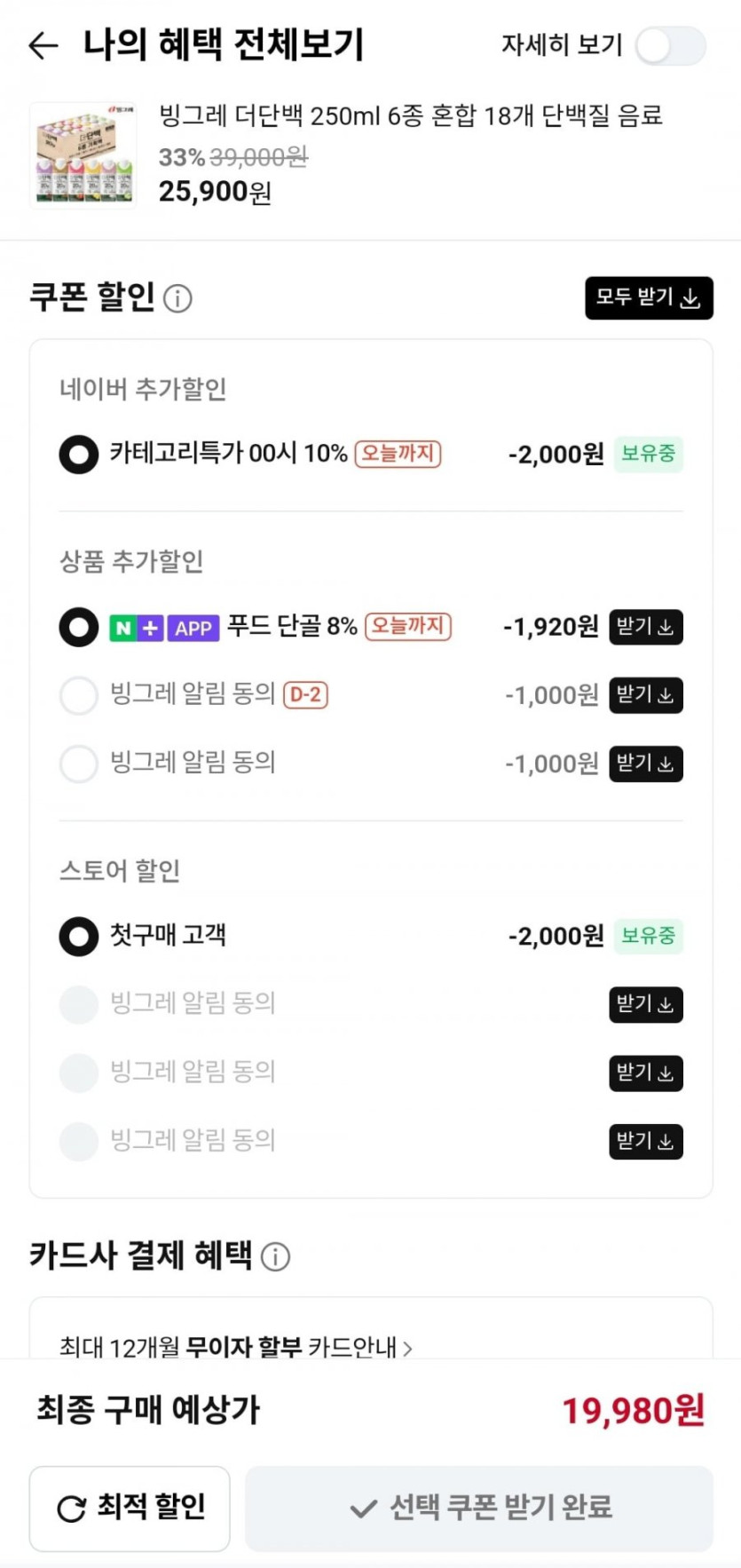Download the middle disabled store coupon
Viewport: 741px width, 1568px height.
645,1073
